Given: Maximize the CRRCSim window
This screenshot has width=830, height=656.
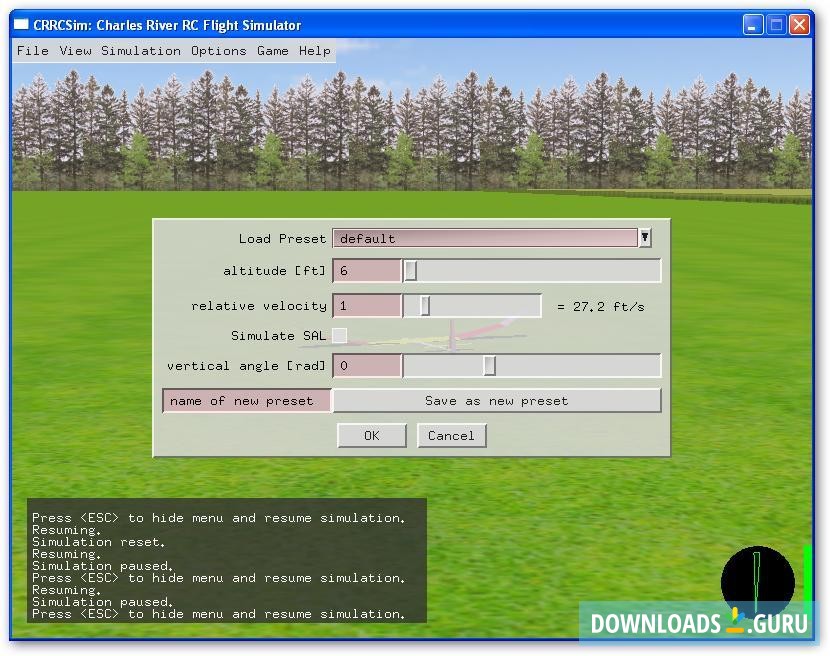Looking at the screenshot, I should pyautogui.click(x=776, y=25).
